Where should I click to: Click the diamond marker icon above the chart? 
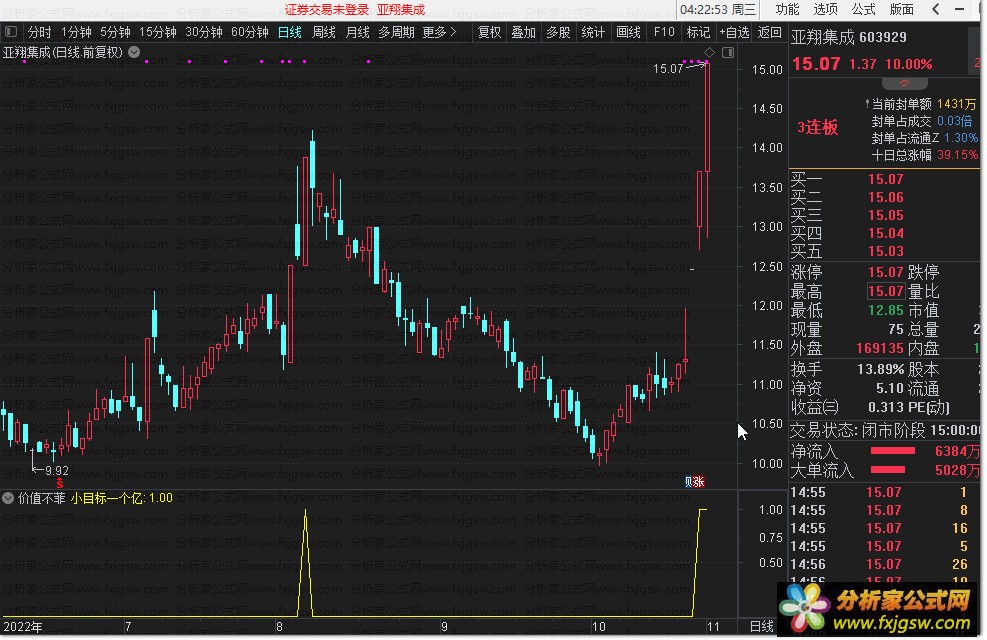pos(709,52)
